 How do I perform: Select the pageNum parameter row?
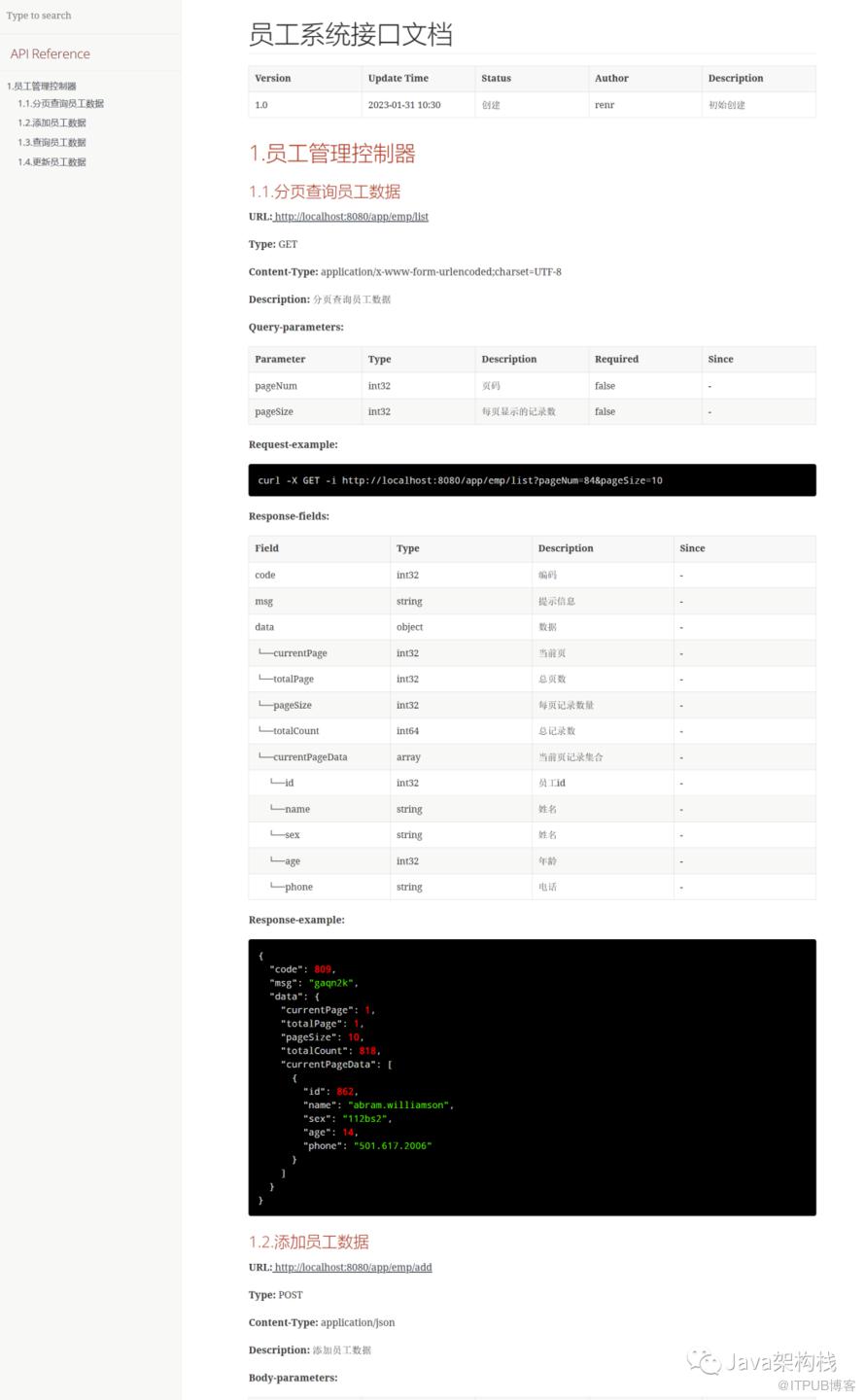[x=533, y=385]
